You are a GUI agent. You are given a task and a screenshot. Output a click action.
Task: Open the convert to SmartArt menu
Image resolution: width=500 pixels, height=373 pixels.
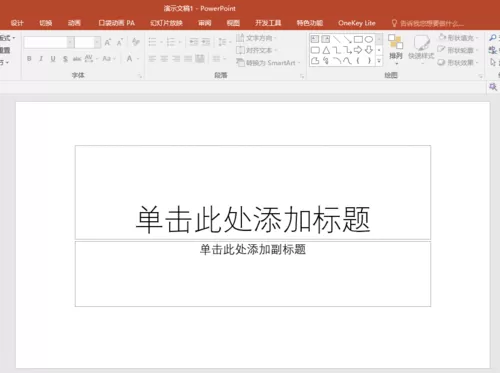pyautogui.click(x=268, y=63)
